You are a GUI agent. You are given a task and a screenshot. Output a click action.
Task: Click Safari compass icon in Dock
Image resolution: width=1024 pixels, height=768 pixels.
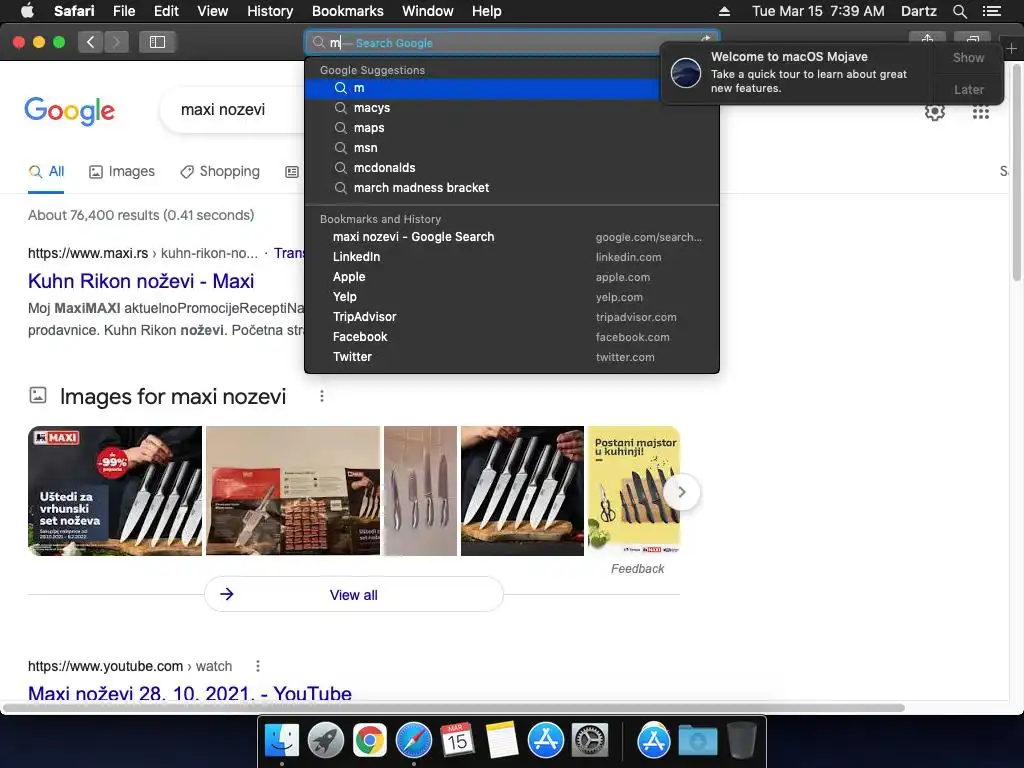tap(413, 741)
